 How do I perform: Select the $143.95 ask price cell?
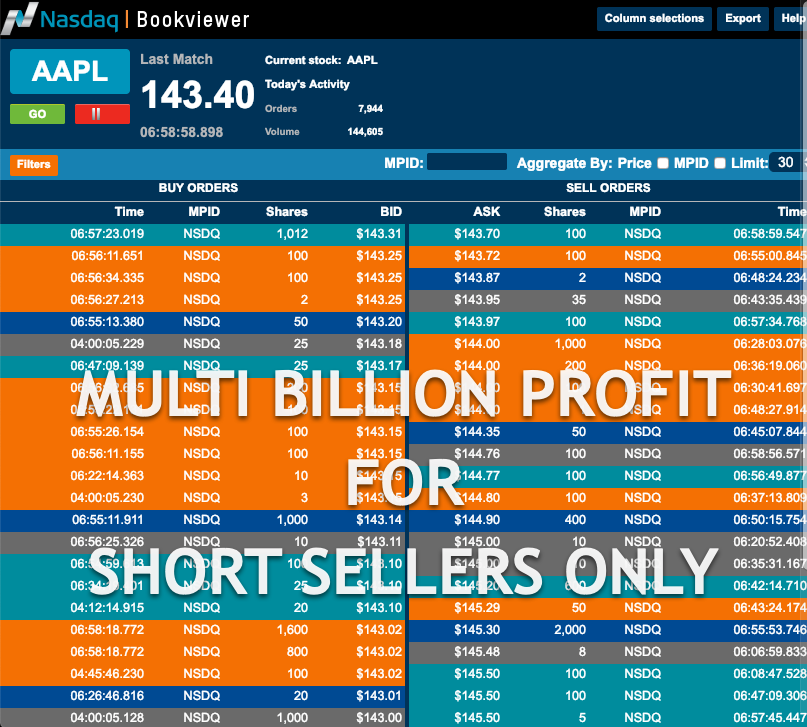tap(477, 300)
